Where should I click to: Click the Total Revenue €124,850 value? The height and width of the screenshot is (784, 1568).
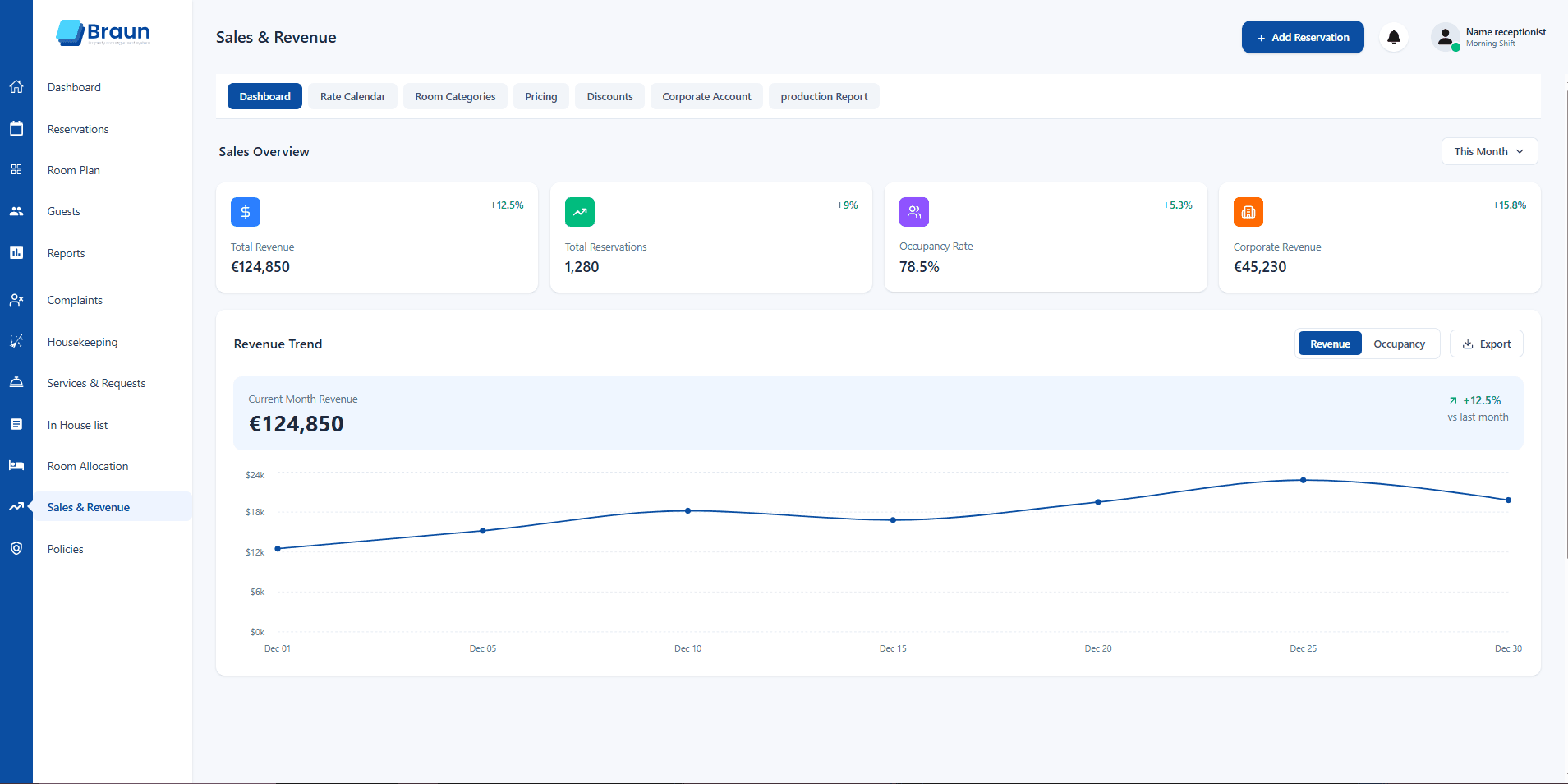(x=260, y=267)
